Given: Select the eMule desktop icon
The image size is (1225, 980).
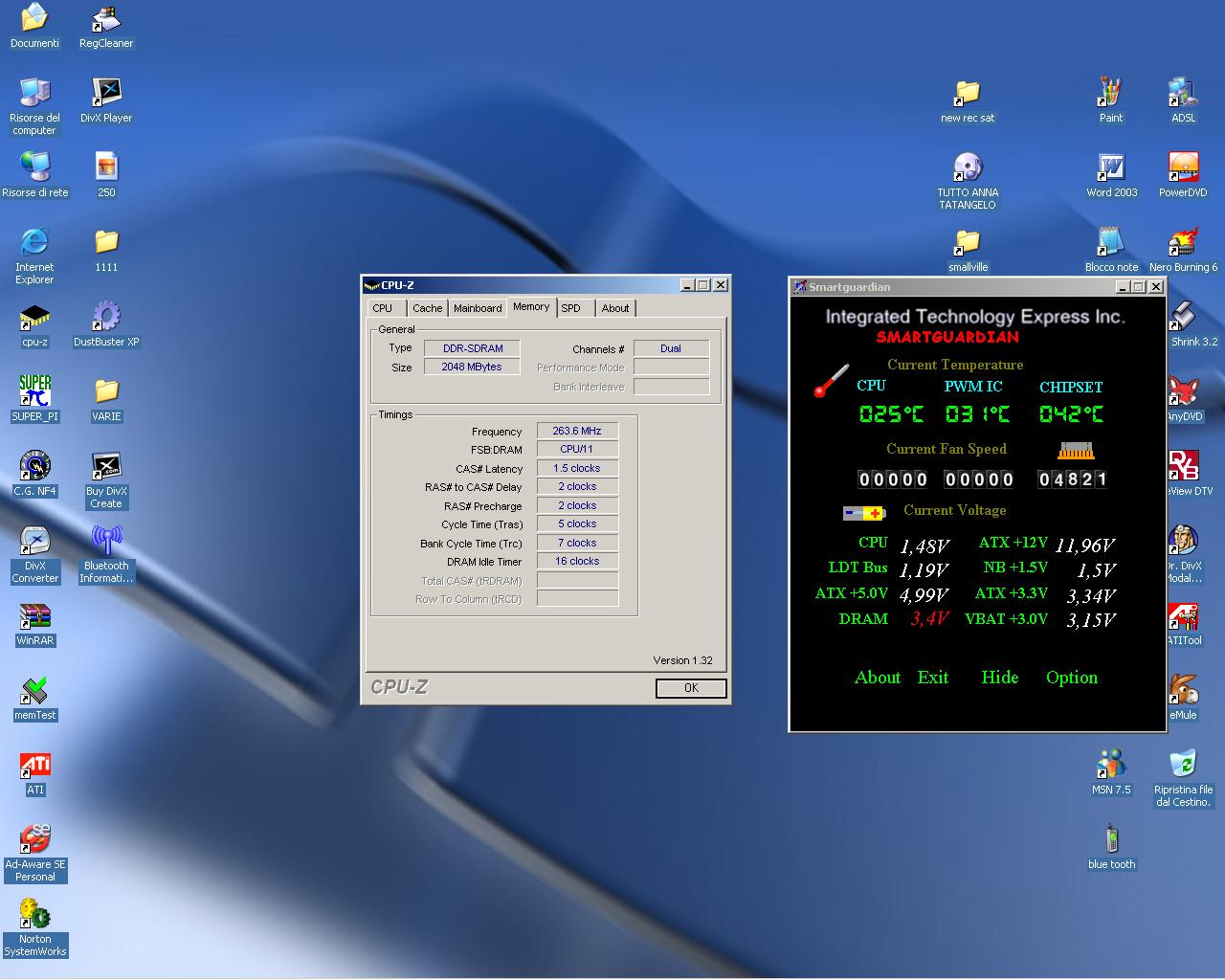Looking at the screenshot, I should 1184,698.
